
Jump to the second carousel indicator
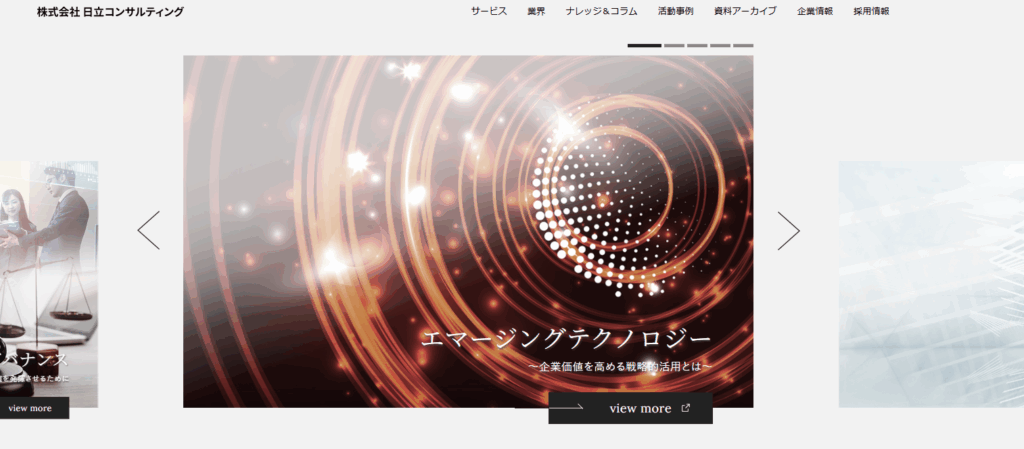(x=674, y=46)
